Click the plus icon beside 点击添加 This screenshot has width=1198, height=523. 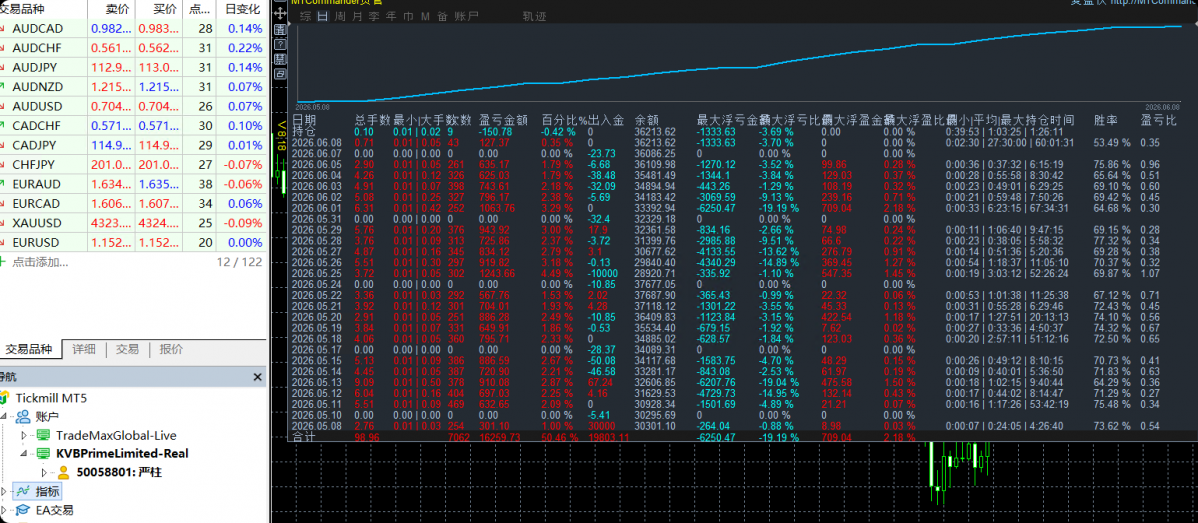(3, 262)
